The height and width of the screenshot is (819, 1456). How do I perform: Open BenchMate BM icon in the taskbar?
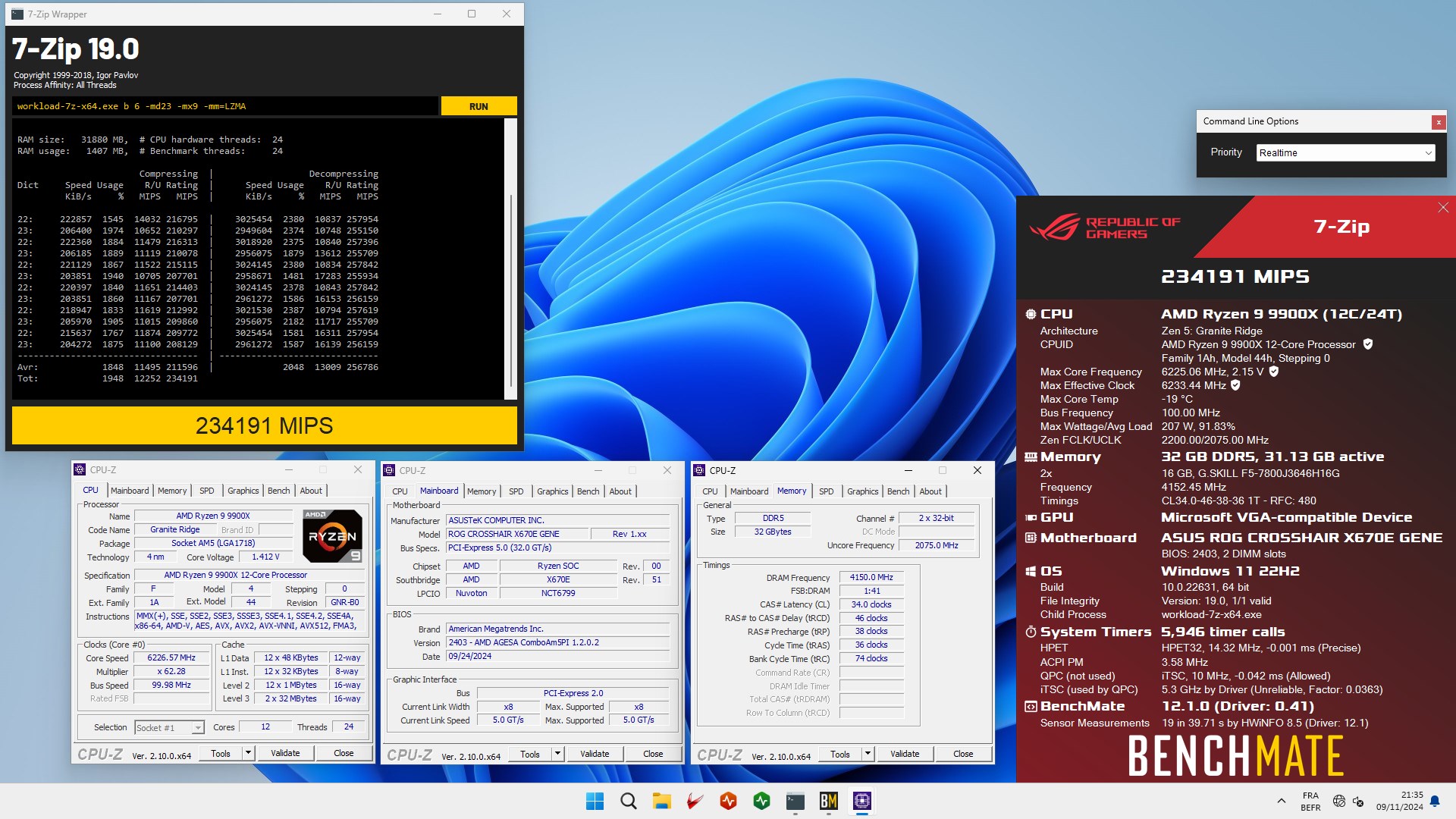tap(828, 801)
